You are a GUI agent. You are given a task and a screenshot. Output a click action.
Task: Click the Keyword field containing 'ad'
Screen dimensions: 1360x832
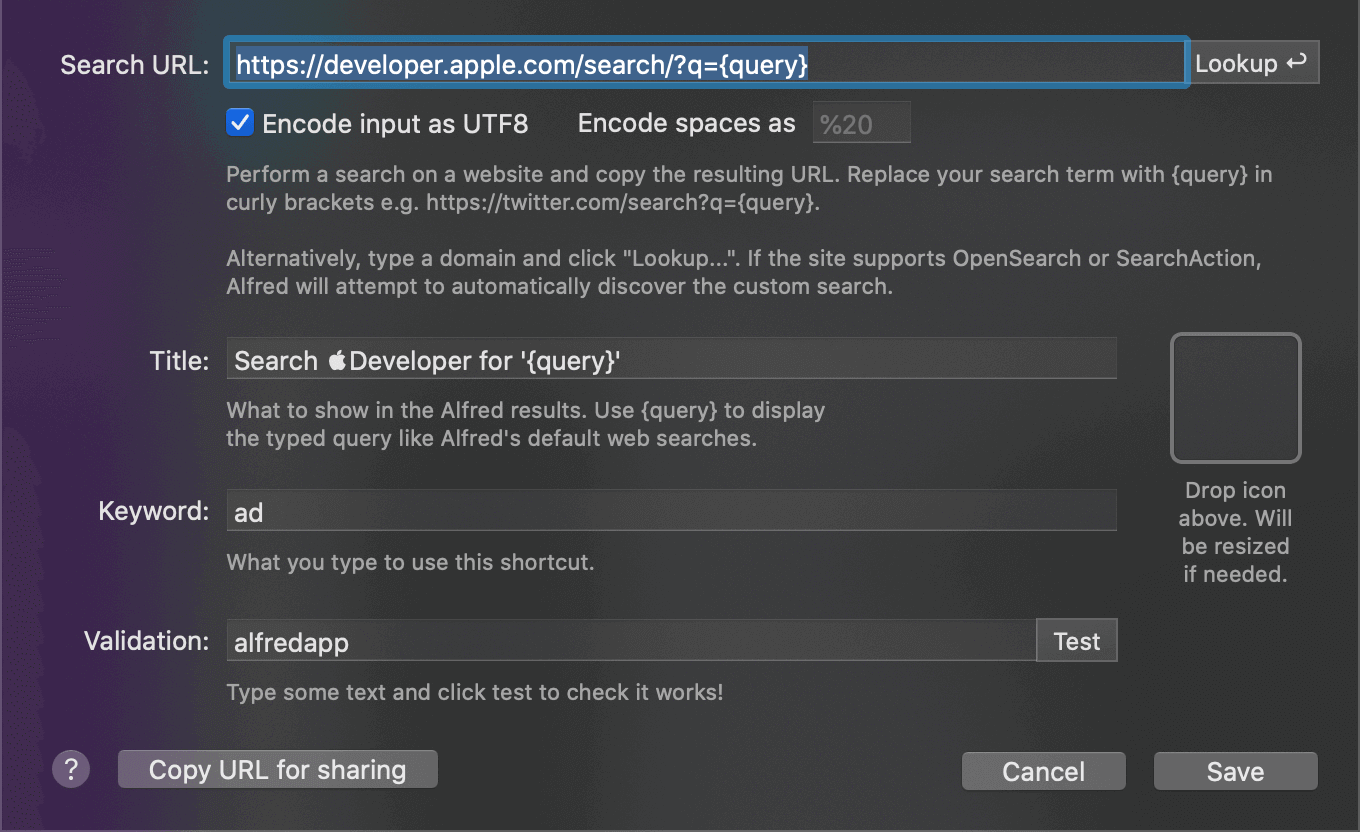[672, 511]
